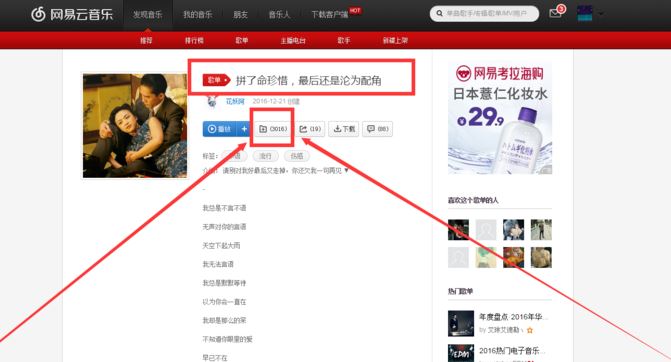The height and width of the screenshot is (362, 671).
Task: Click cover of 2016热门电子音乐 playlist
Action: [x=461, y=353]
